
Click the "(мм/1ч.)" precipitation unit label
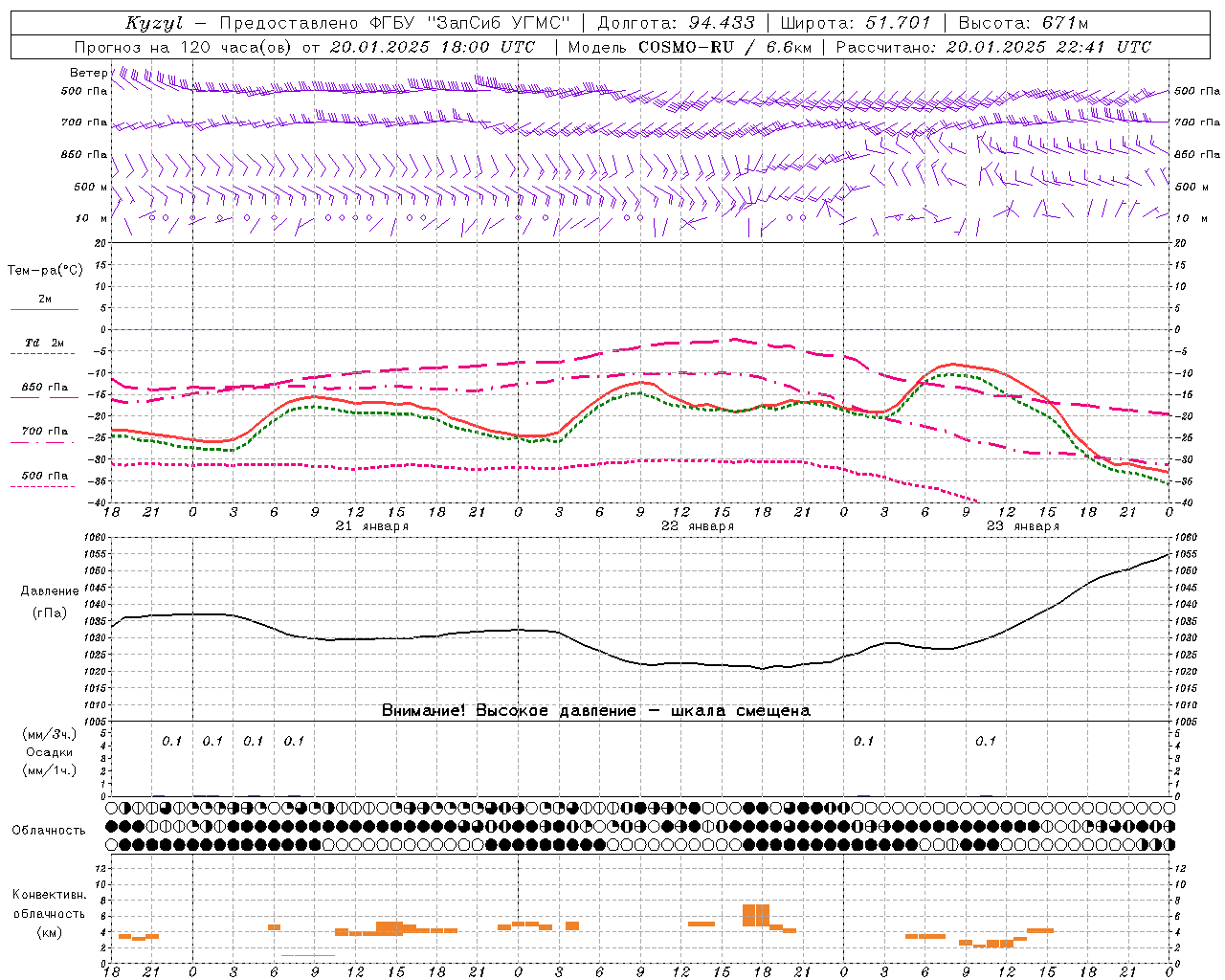coord(49,770)
